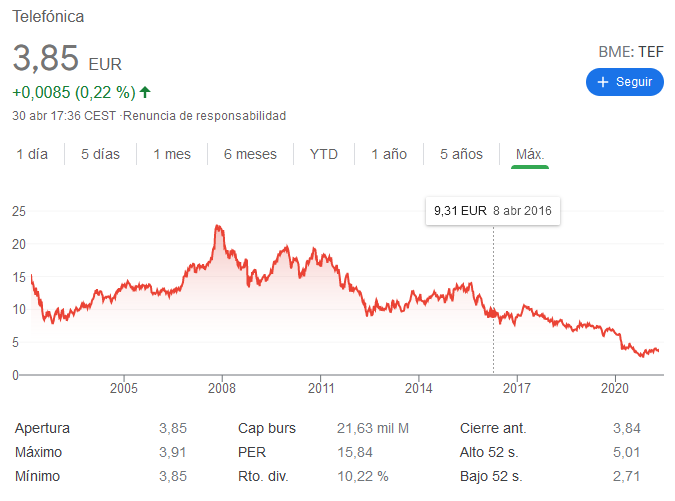Open the Renuncia de responsabilidad link
675x501 pixels.
tap(204, 116)
